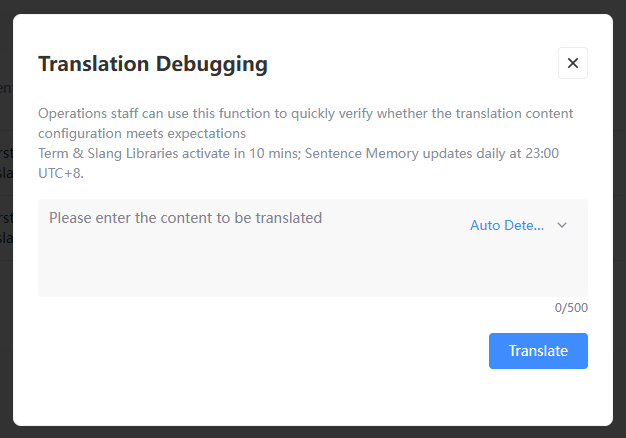Click the 'Operations staff can use this function' line

[305, 113]
